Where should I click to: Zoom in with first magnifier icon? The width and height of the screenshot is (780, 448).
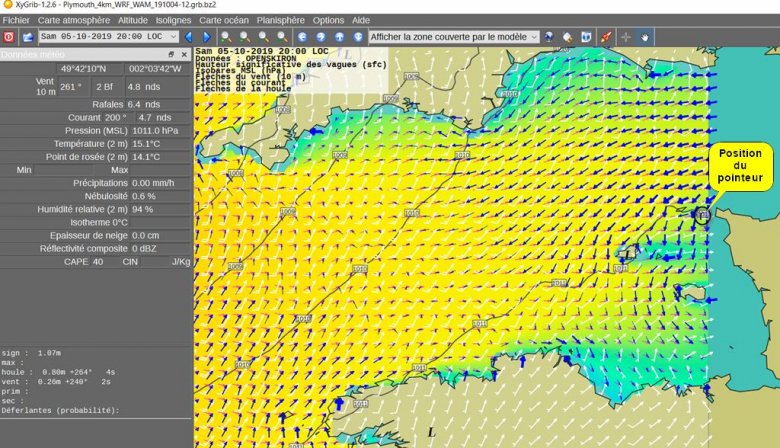(x=226, y=37)
